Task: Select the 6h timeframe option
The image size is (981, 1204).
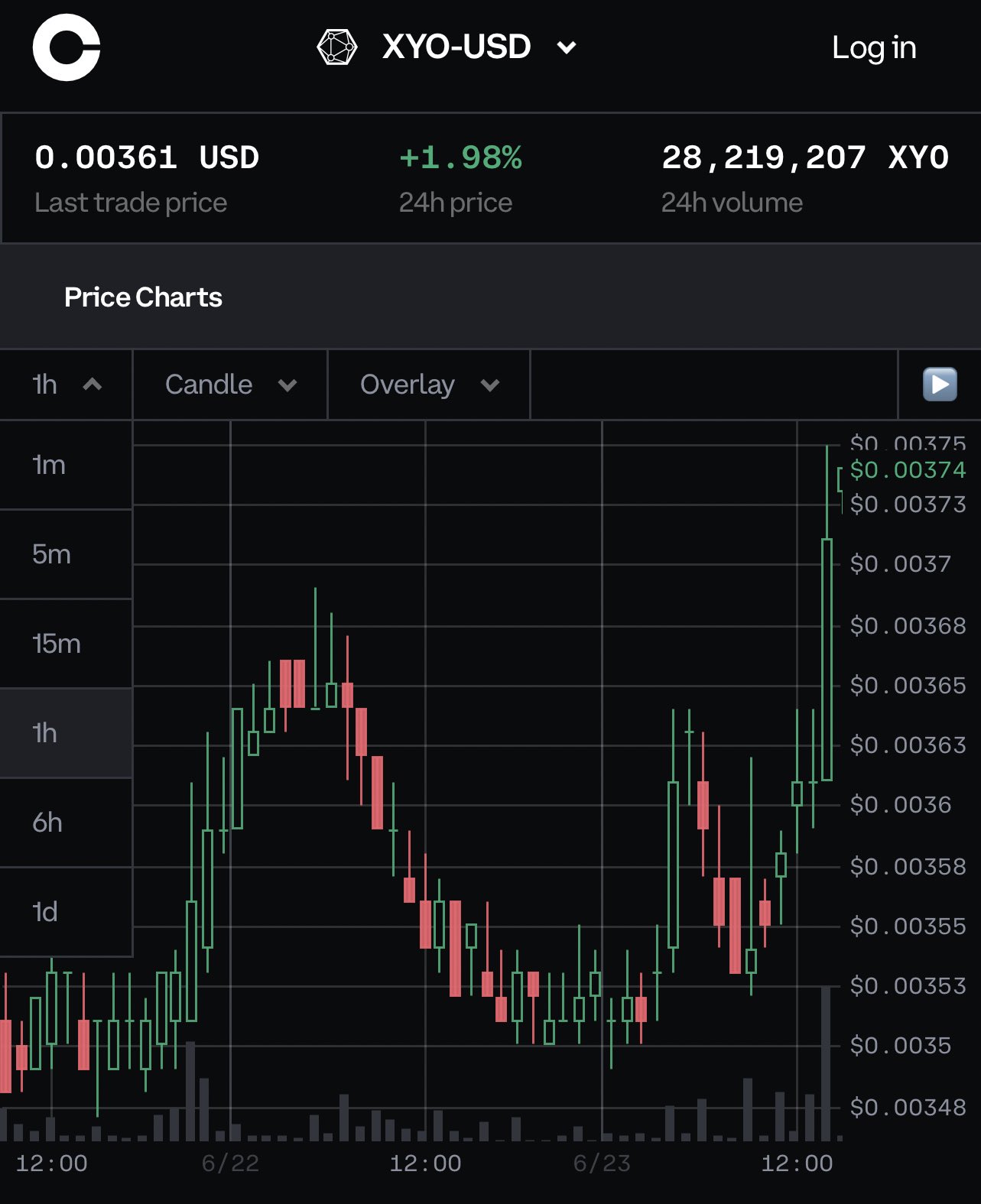Action: point(67,823)
